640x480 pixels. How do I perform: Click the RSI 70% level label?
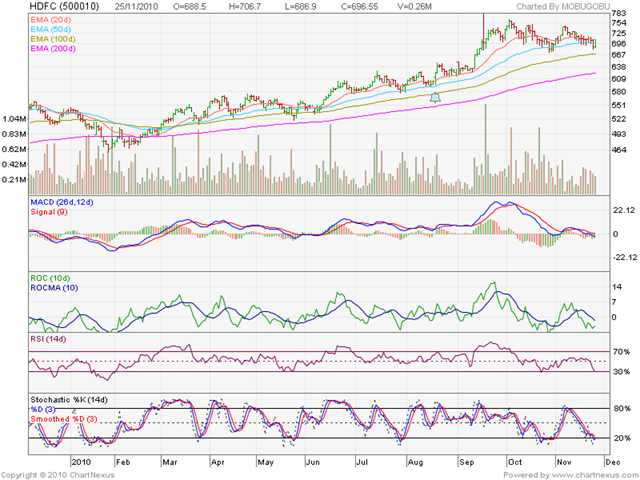621,351
